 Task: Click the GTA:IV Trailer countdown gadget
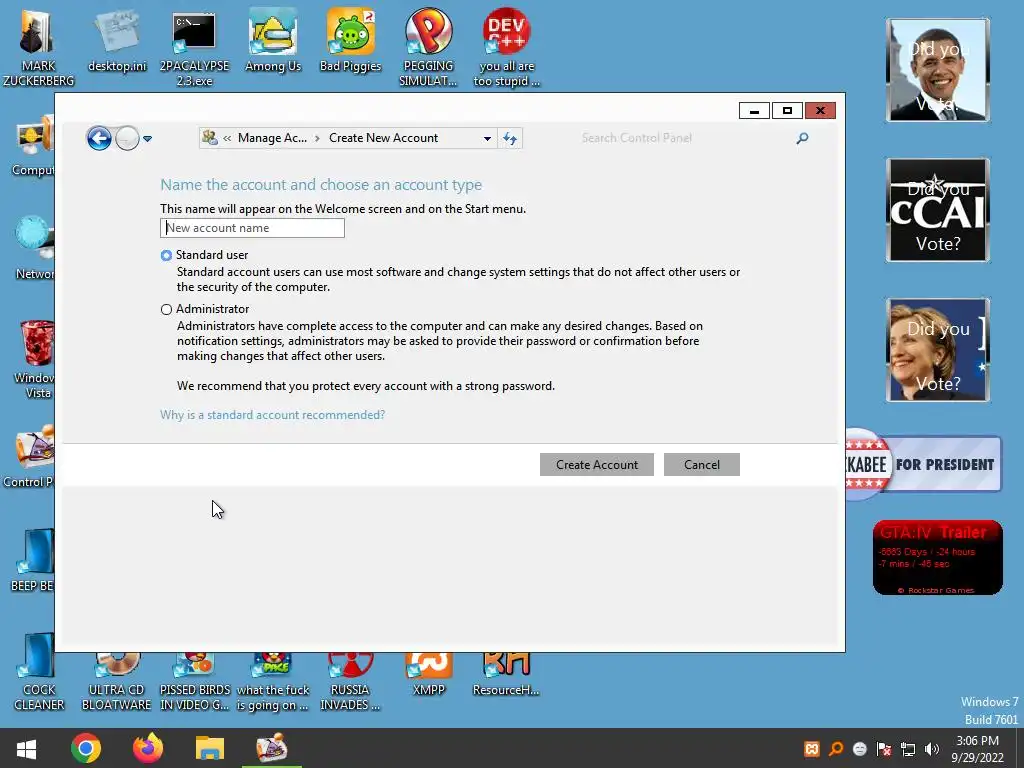pyautogui.click(x=938, y=558)
